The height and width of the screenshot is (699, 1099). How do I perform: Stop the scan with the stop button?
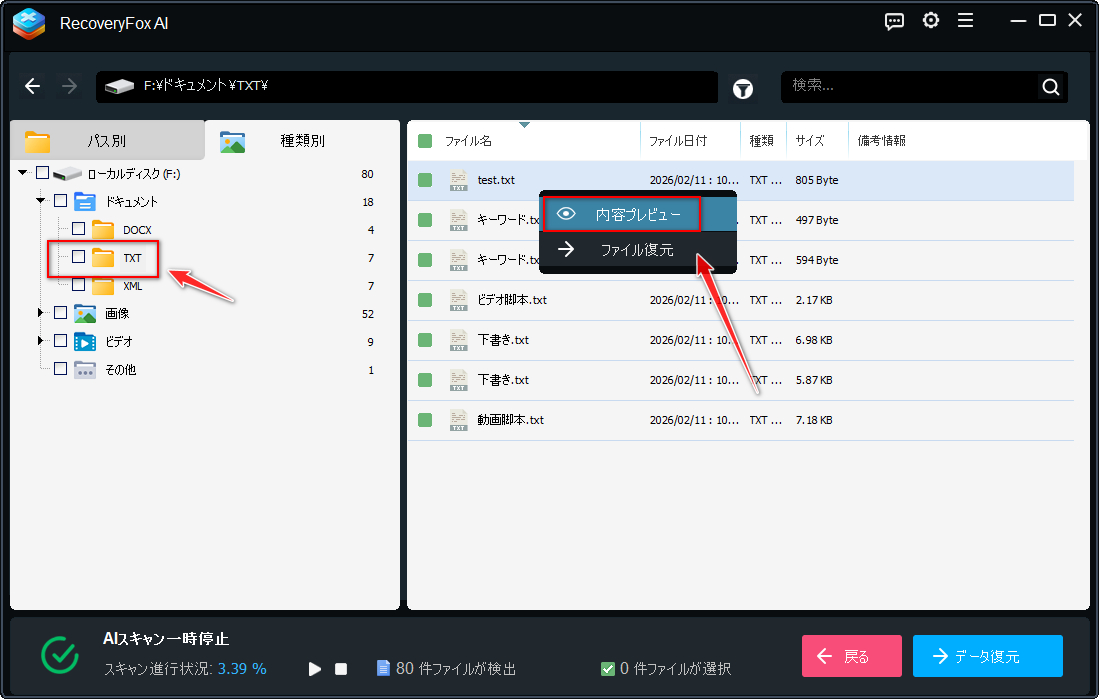(341, 668)
